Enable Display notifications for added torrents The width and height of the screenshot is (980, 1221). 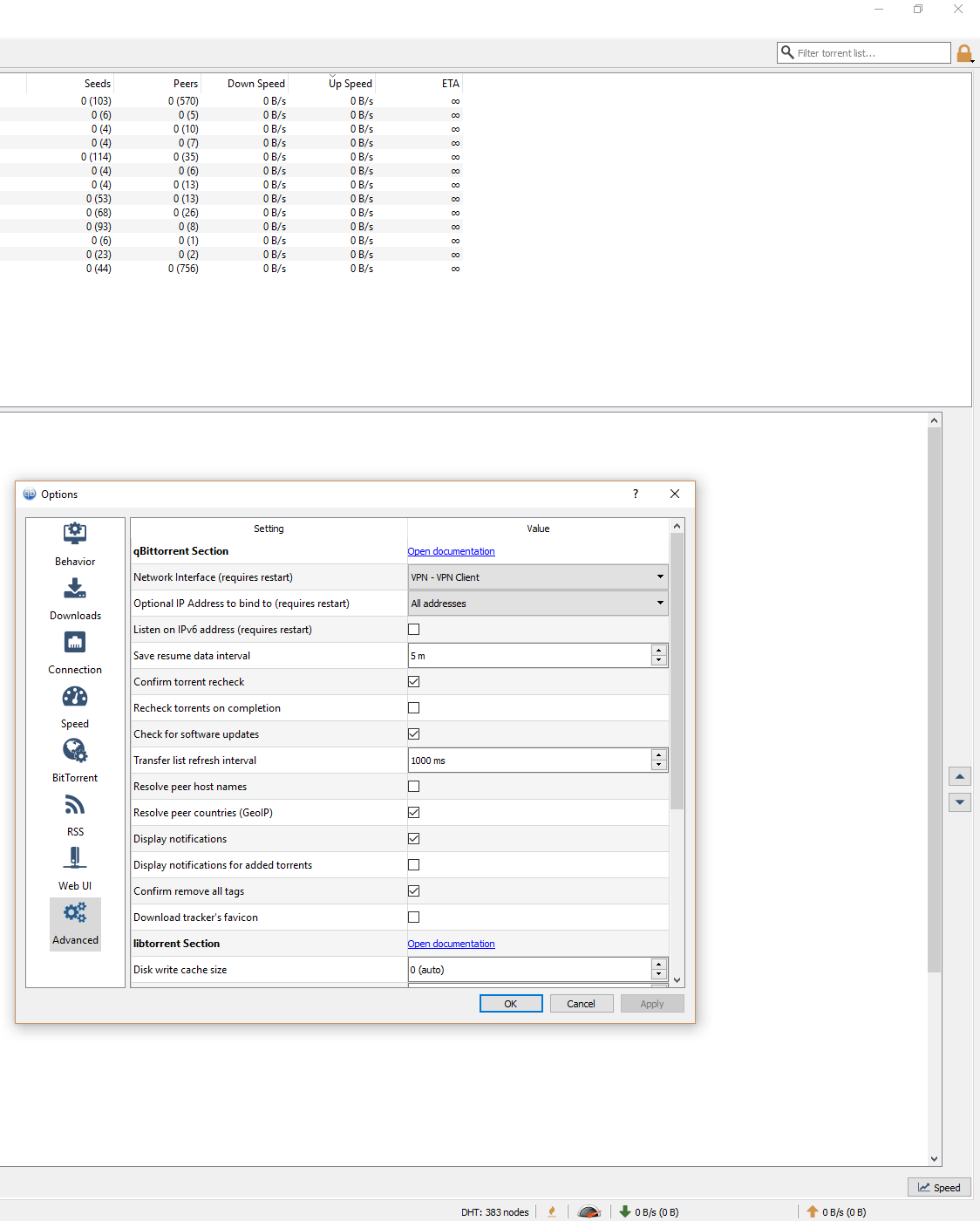pos(414,865)
